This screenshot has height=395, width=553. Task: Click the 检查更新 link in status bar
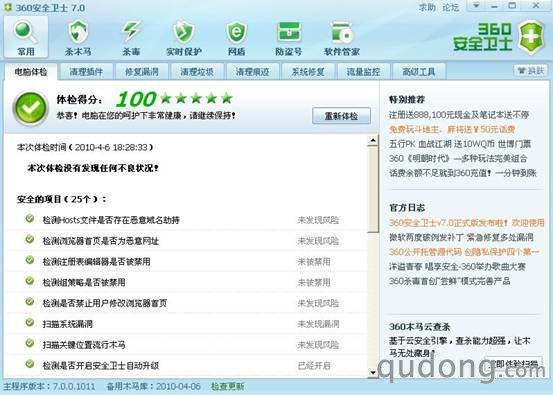point(227,386)
